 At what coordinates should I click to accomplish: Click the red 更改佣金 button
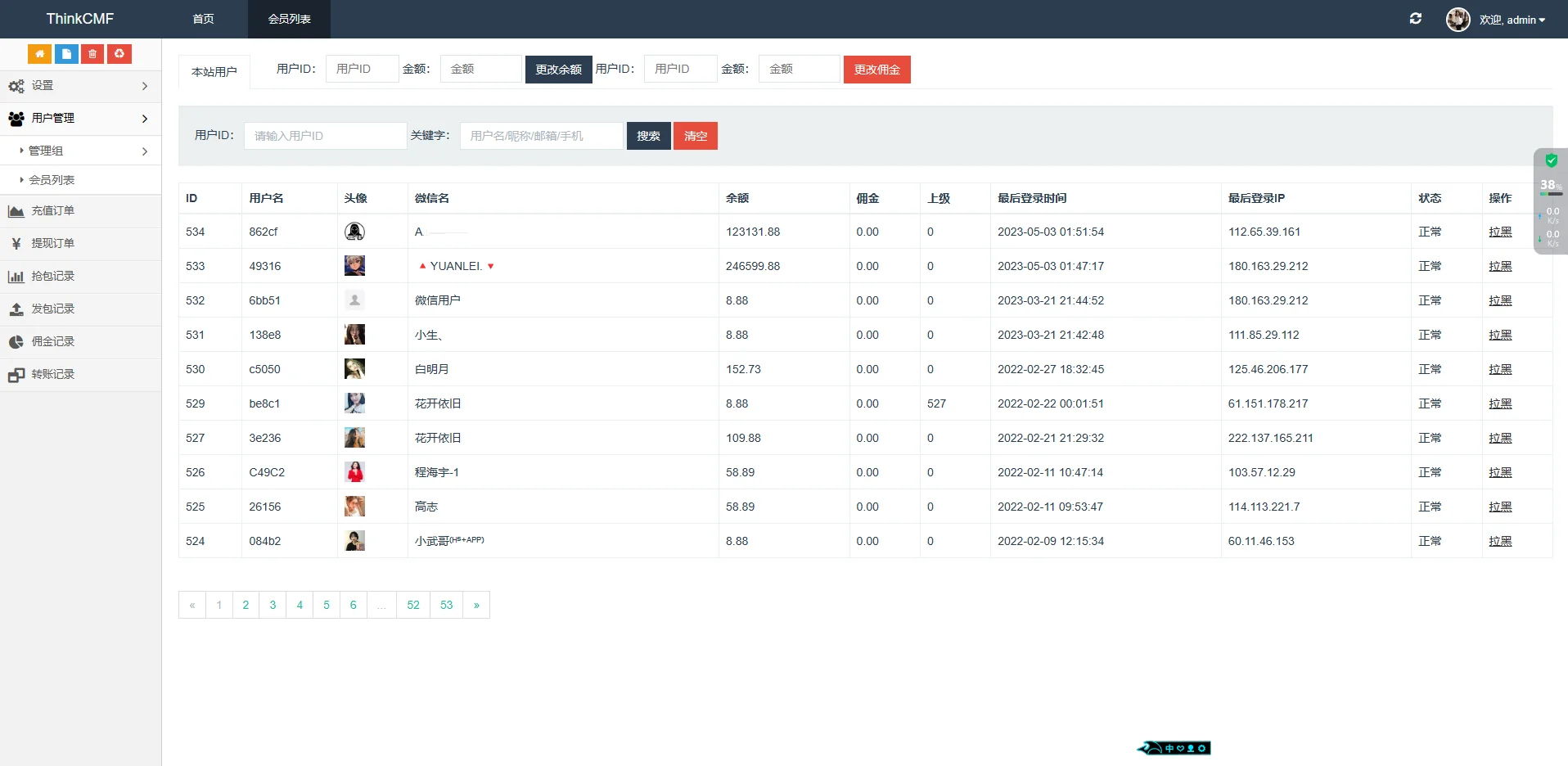click(876, 70)
